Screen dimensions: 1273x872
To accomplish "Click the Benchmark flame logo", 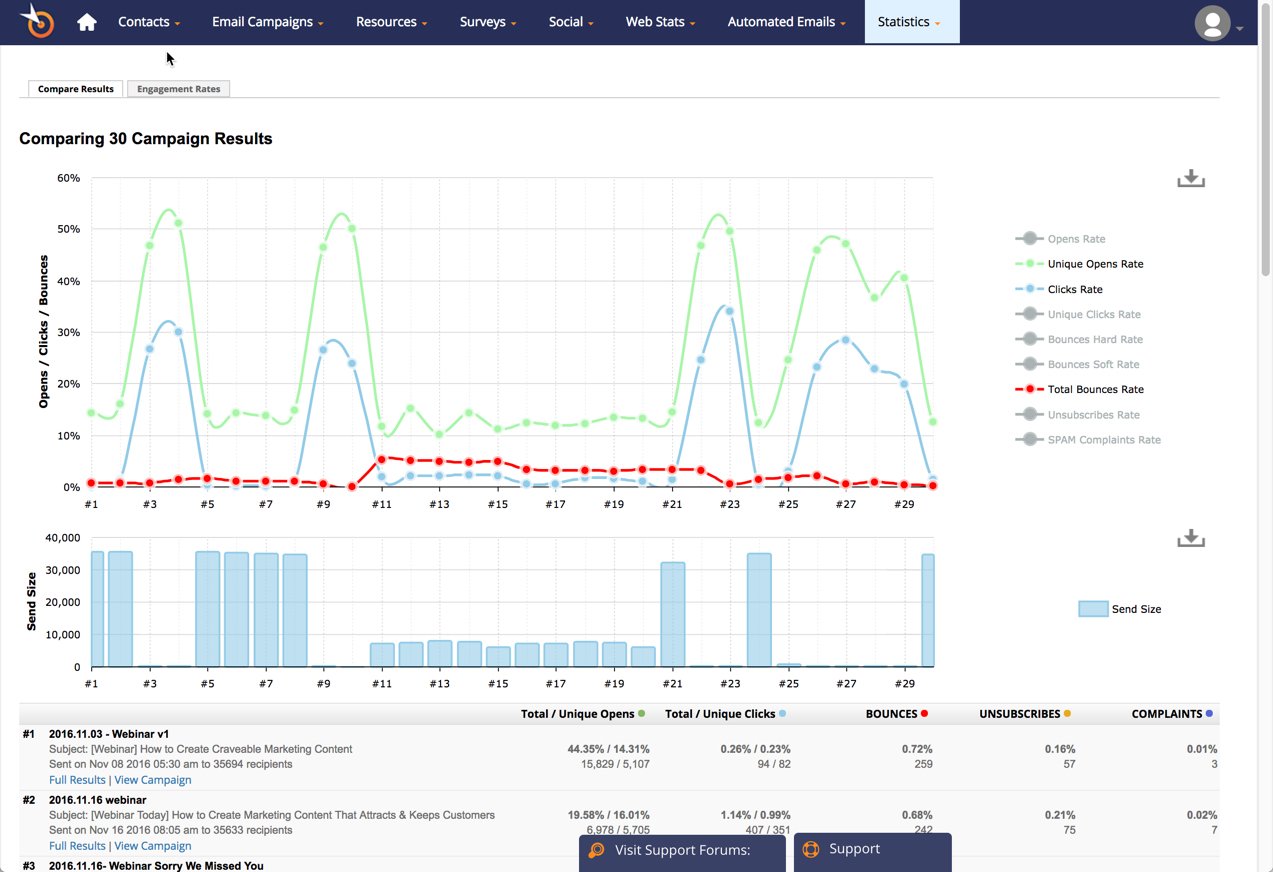I will (x=36, y=21).
